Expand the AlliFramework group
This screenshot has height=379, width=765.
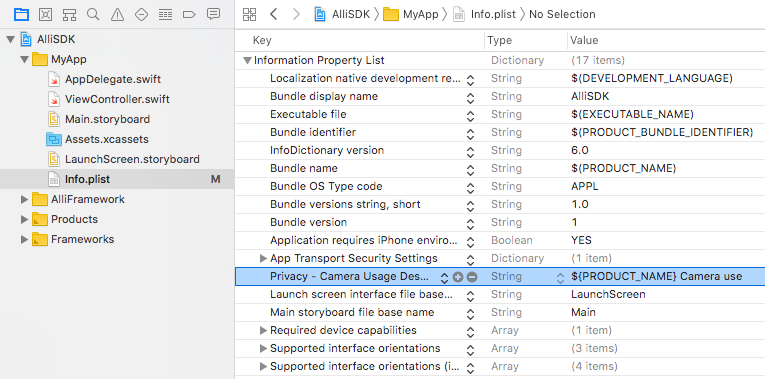tap(24, 199)
